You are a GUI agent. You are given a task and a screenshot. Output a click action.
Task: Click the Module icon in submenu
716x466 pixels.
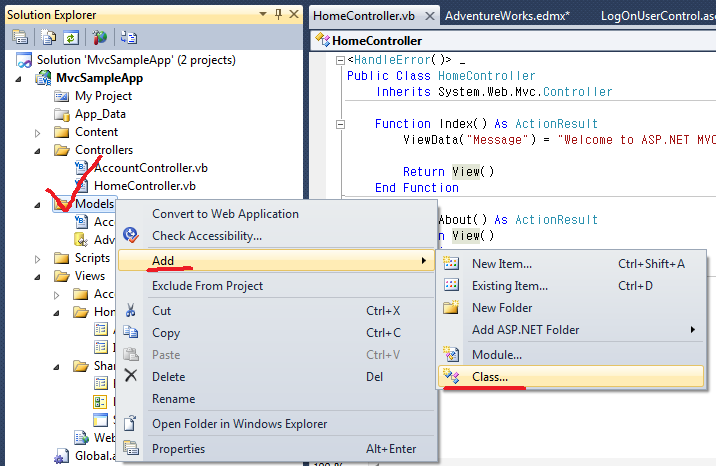pos(451,354)
